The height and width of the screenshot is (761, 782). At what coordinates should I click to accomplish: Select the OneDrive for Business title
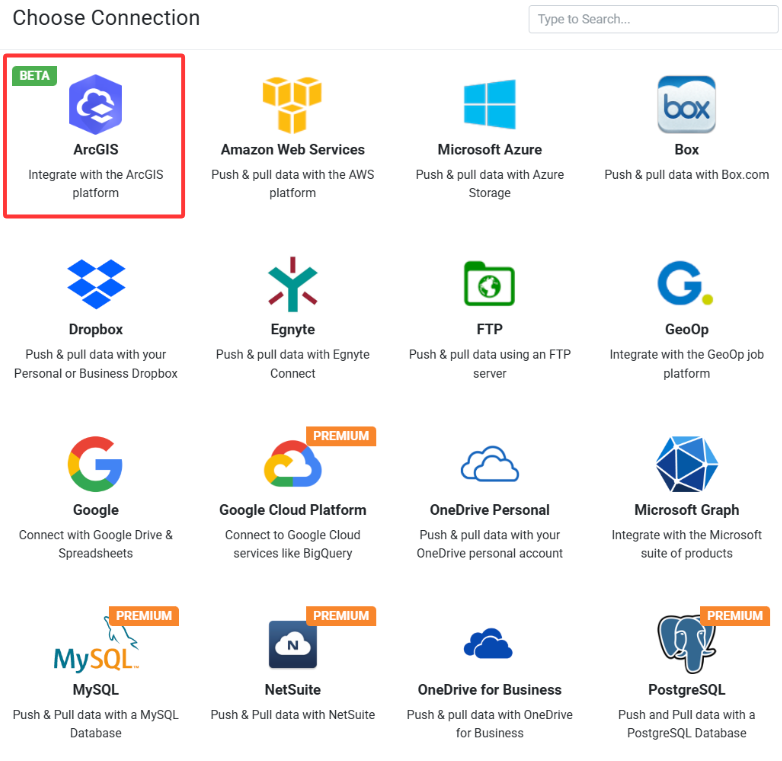(x=490, y=690)
